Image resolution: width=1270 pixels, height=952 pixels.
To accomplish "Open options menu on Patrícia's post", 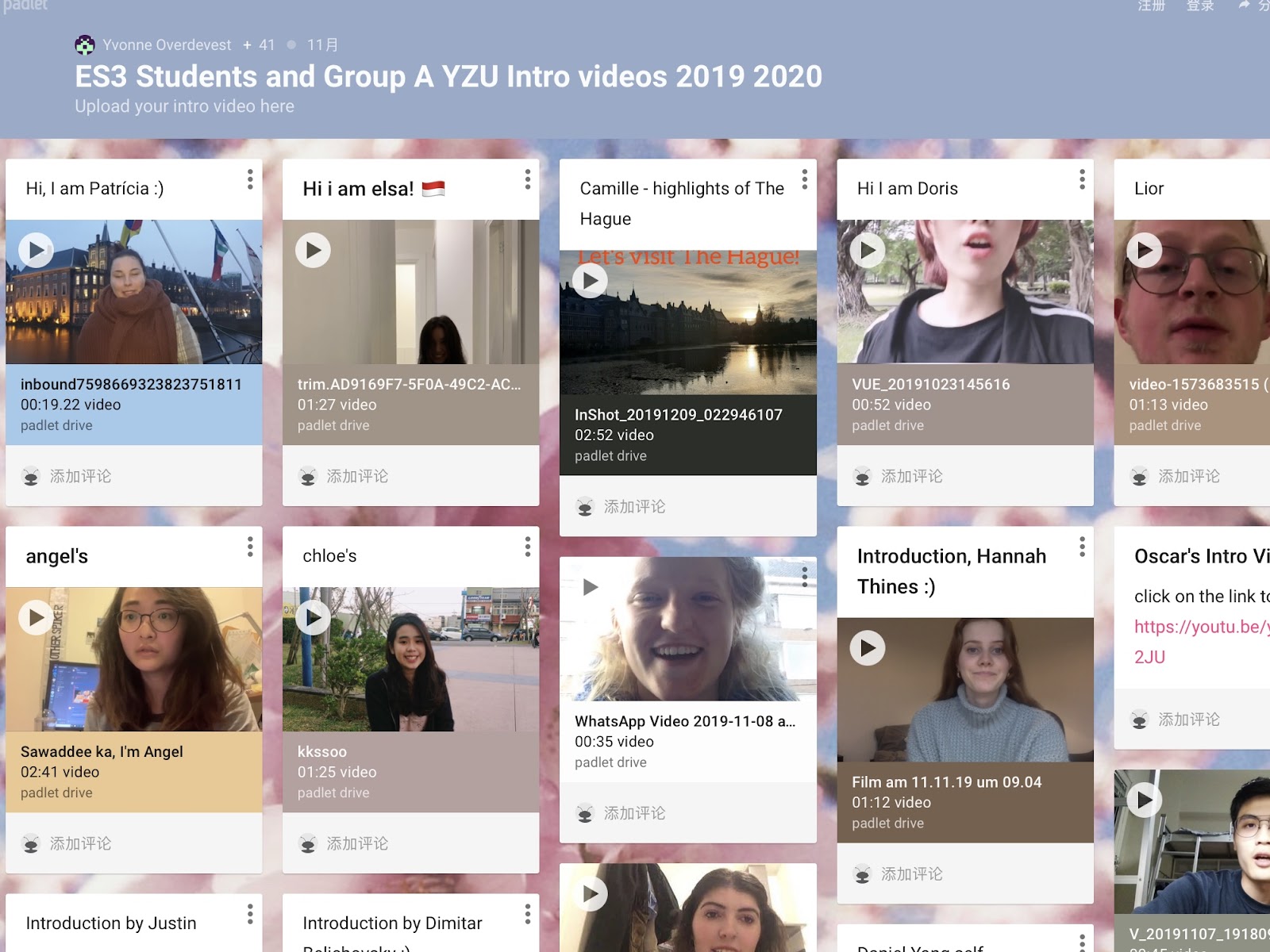I will point(250,179).
